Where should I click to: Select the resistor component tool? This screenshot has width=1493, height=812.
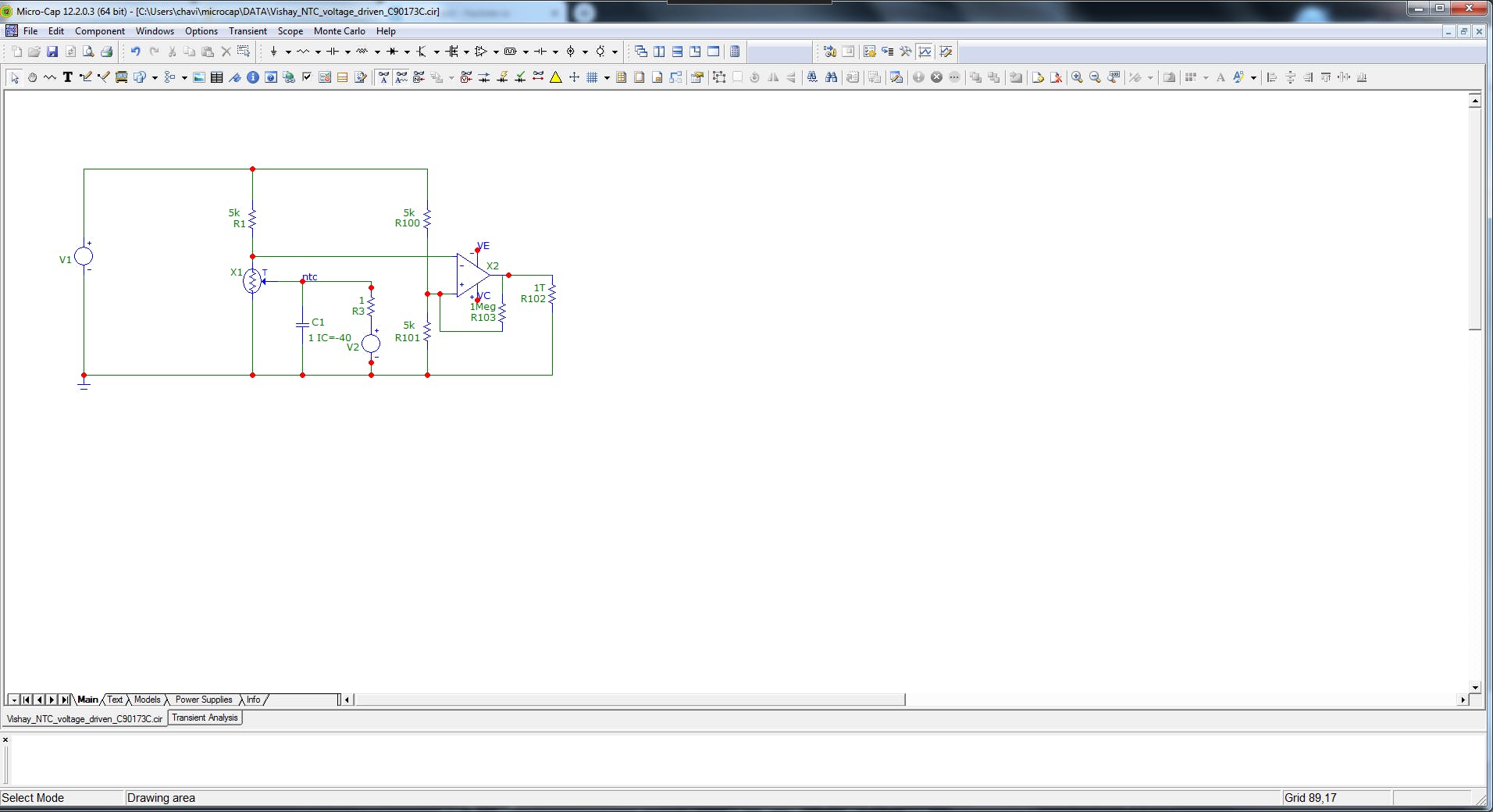pos(303,52)
